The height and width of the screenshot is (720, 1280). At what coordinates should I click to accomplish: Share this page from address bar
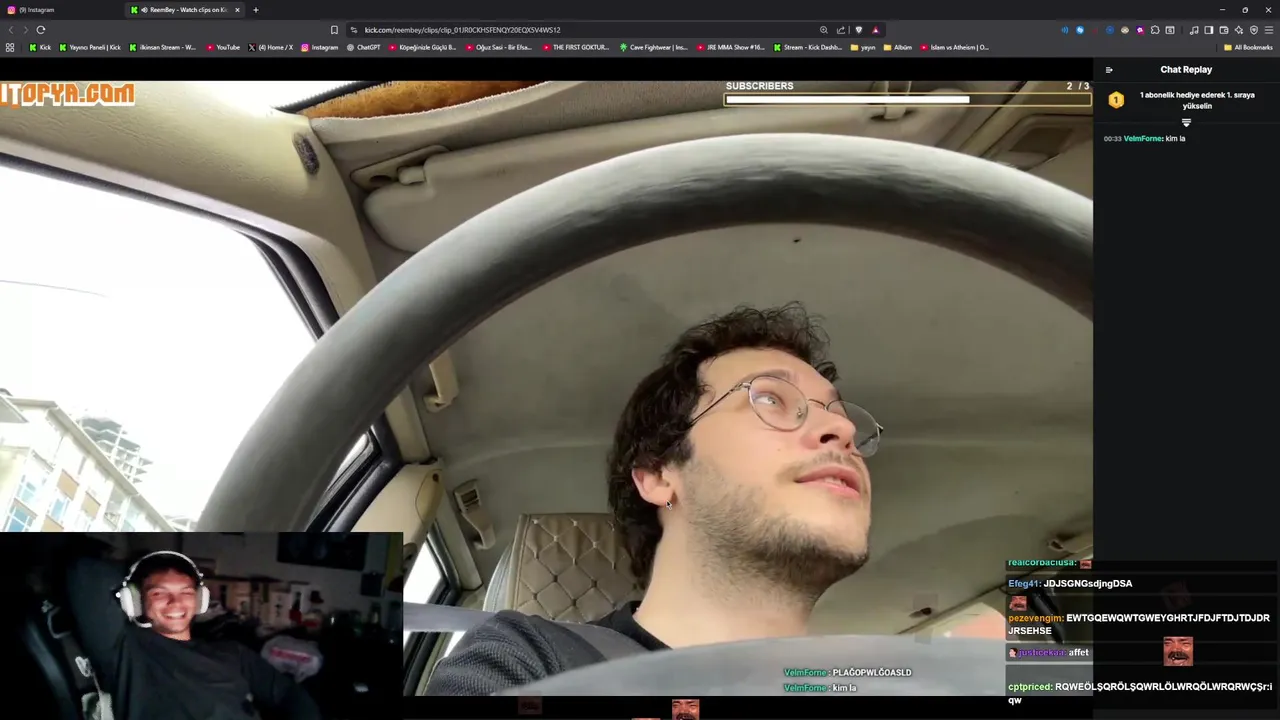(x=841, y=30)
